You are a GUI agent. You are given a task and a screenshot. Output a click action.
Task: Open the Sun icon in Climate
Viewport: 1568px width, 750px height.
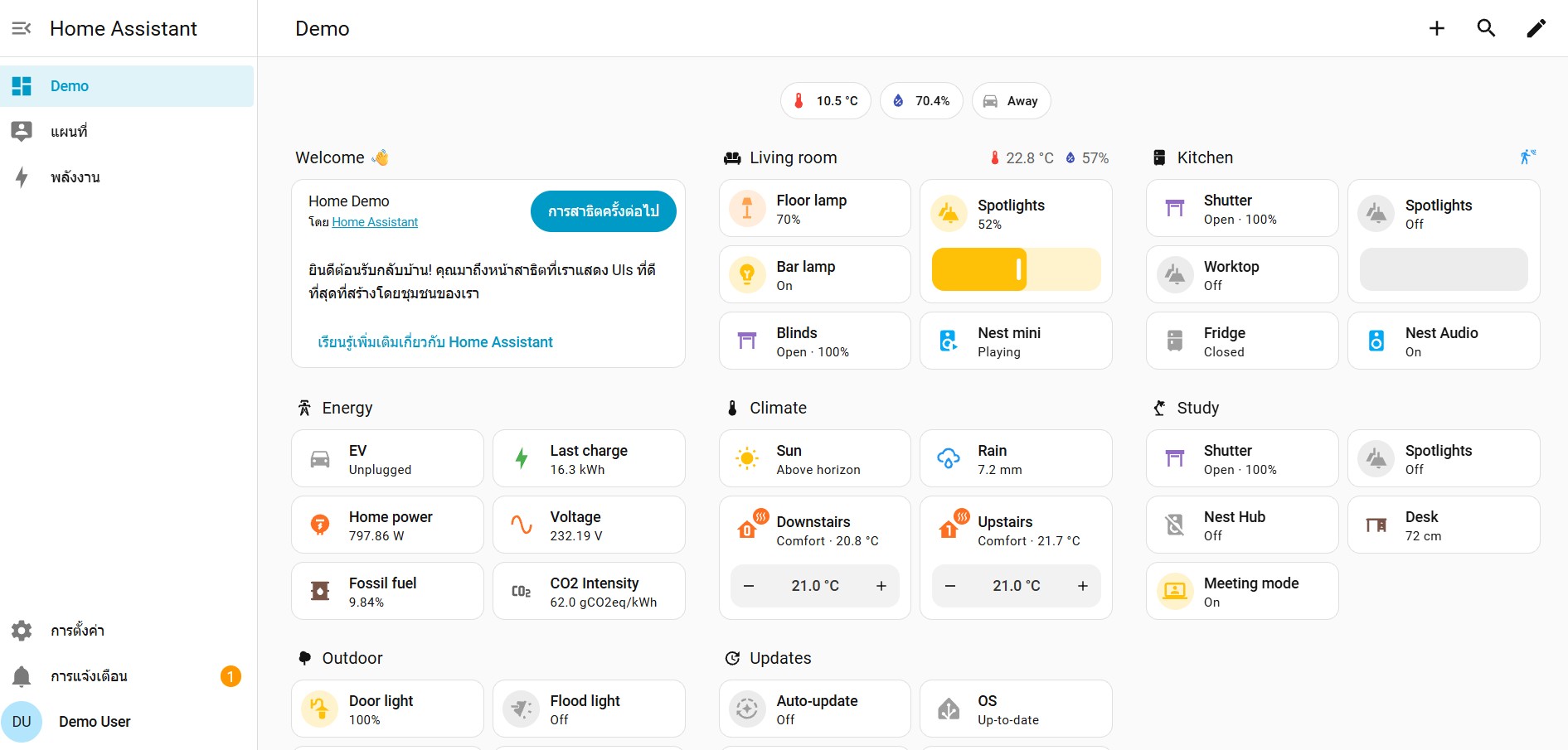coord(747,458)
